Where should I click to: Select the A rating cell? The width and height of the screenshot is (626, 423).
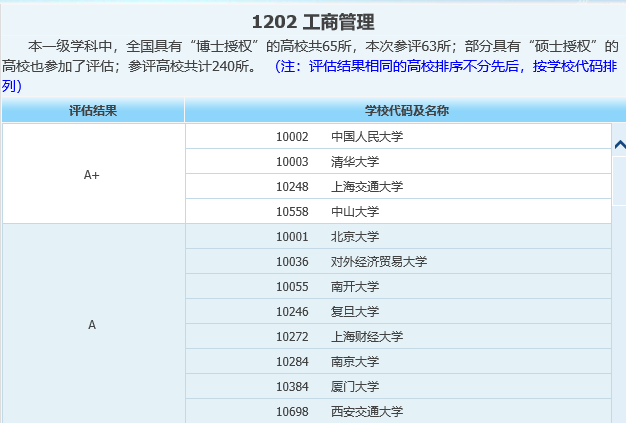pos(92,325)
